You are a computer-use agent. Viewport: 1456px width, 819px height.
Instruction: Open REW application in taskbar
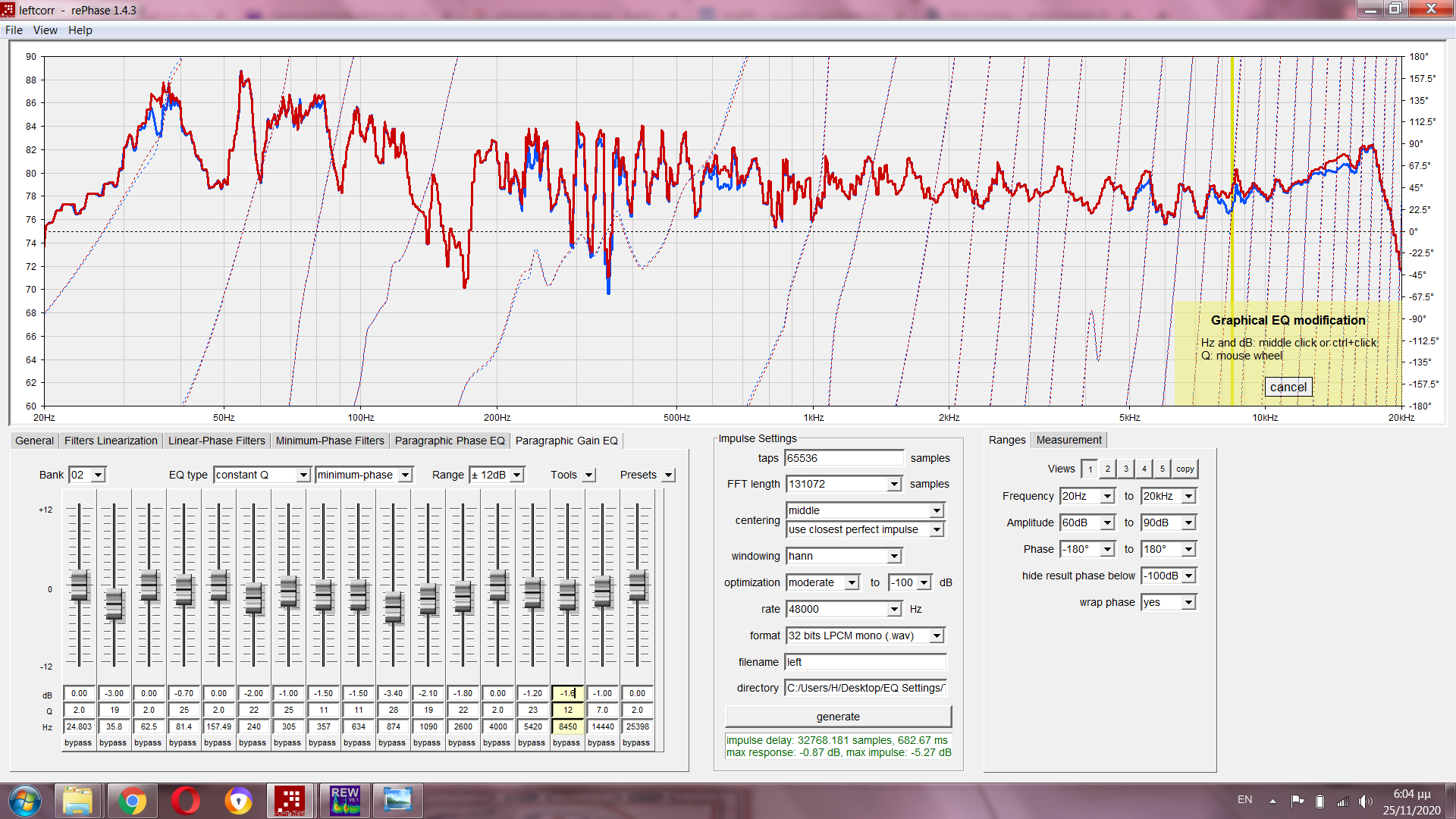344,801
